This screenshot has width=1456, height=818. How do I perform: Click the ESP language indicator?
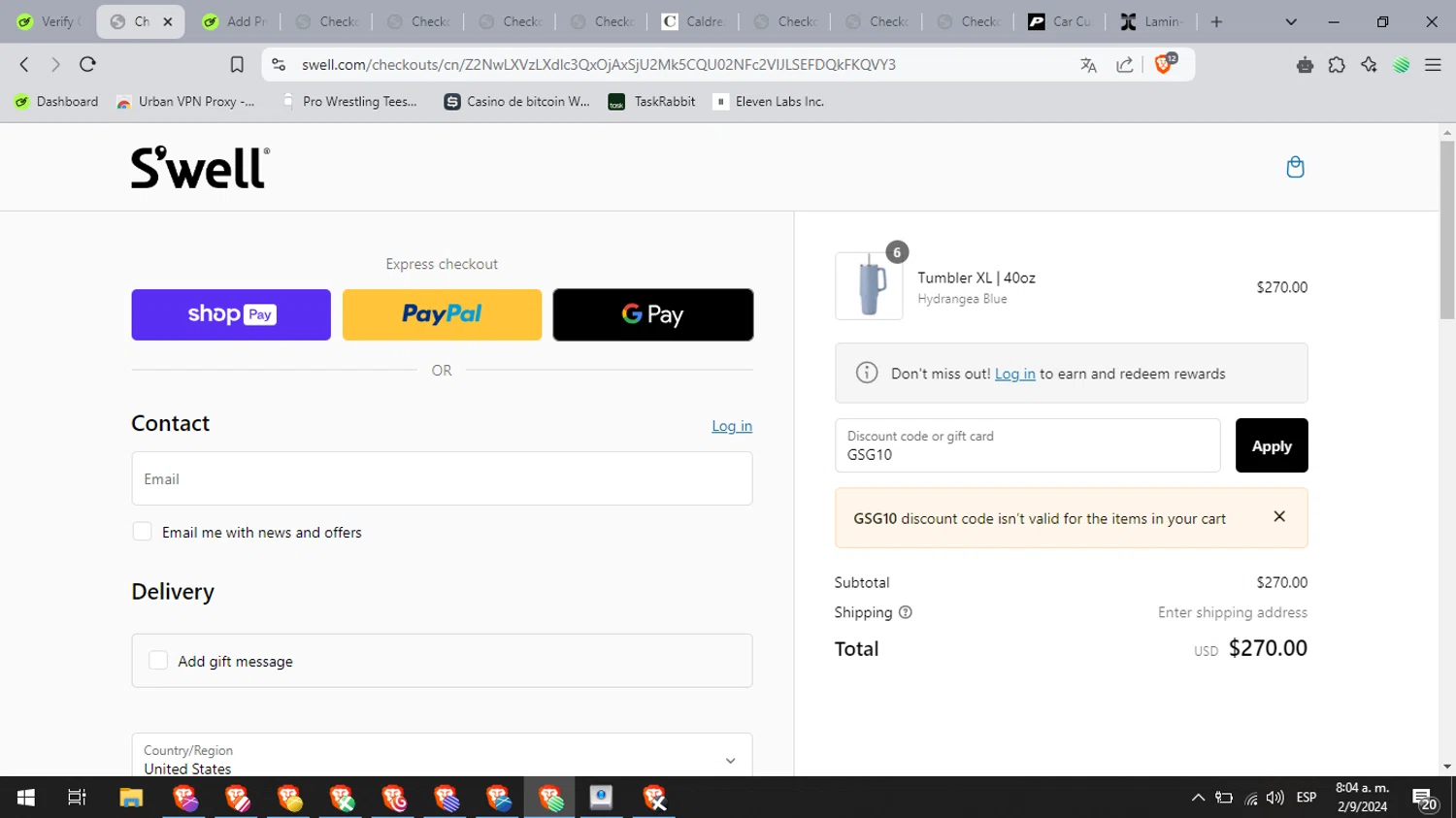coord(1307,798)
